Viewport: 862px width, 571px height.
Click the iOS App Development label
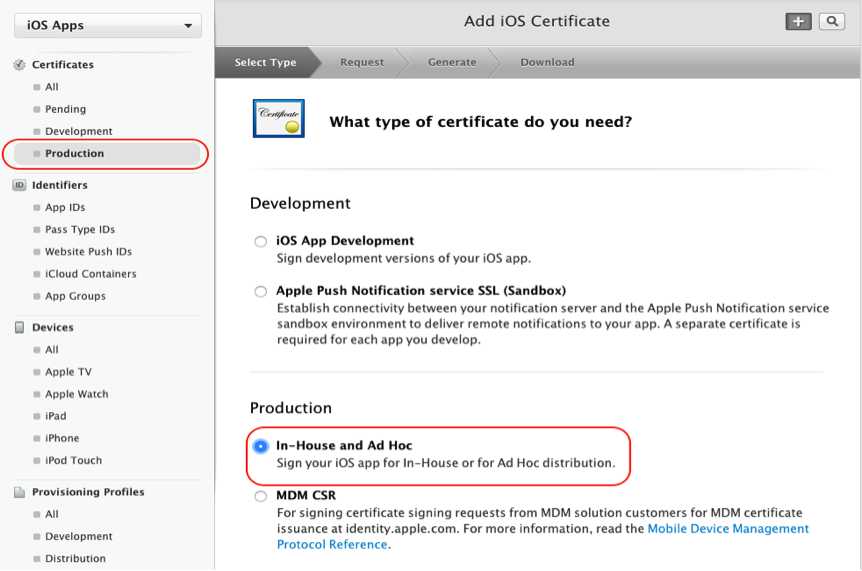coord(345,241)
